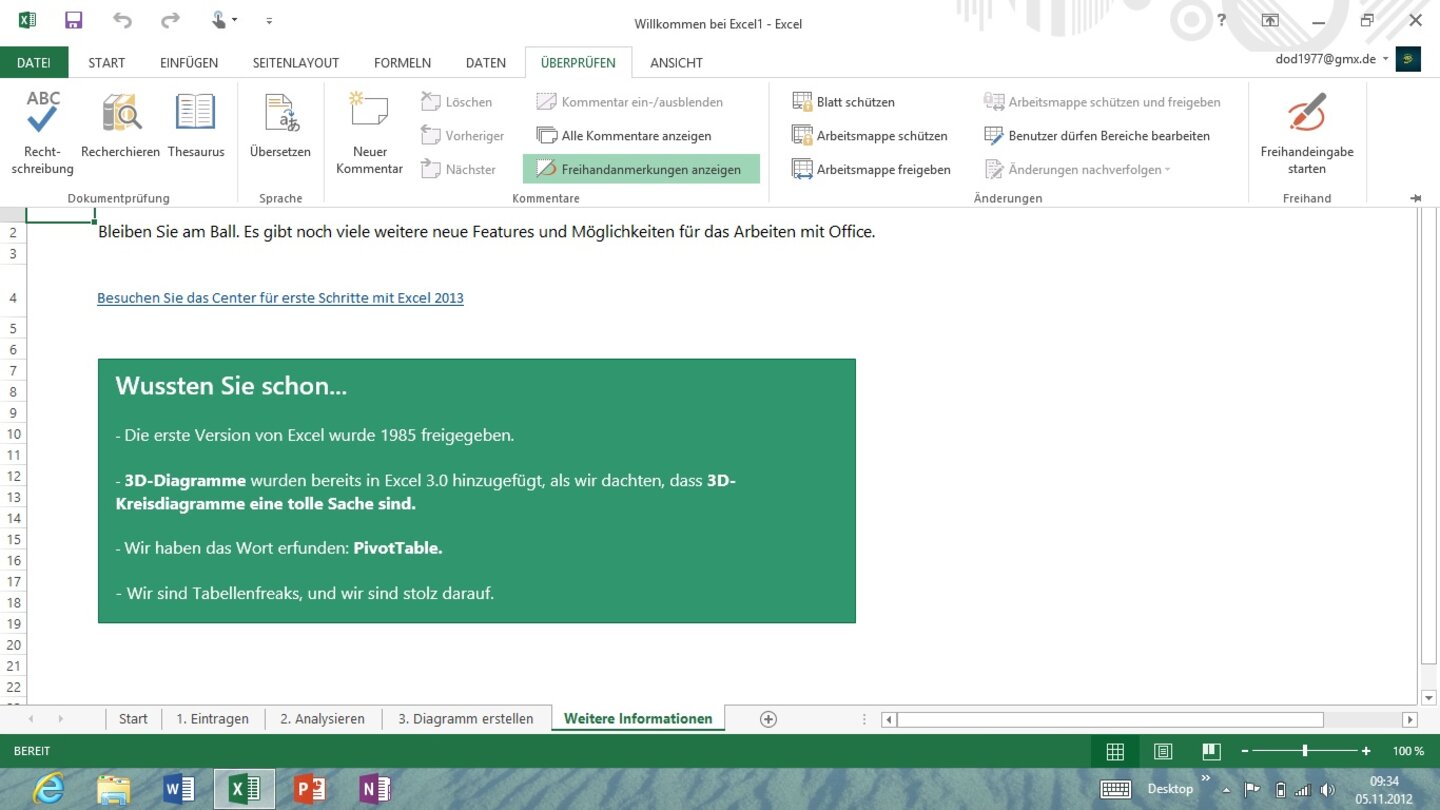The width and height of the screenshot is (1440, 810).
Task: Go to Vorheriger comment
Action: point(462,136)
